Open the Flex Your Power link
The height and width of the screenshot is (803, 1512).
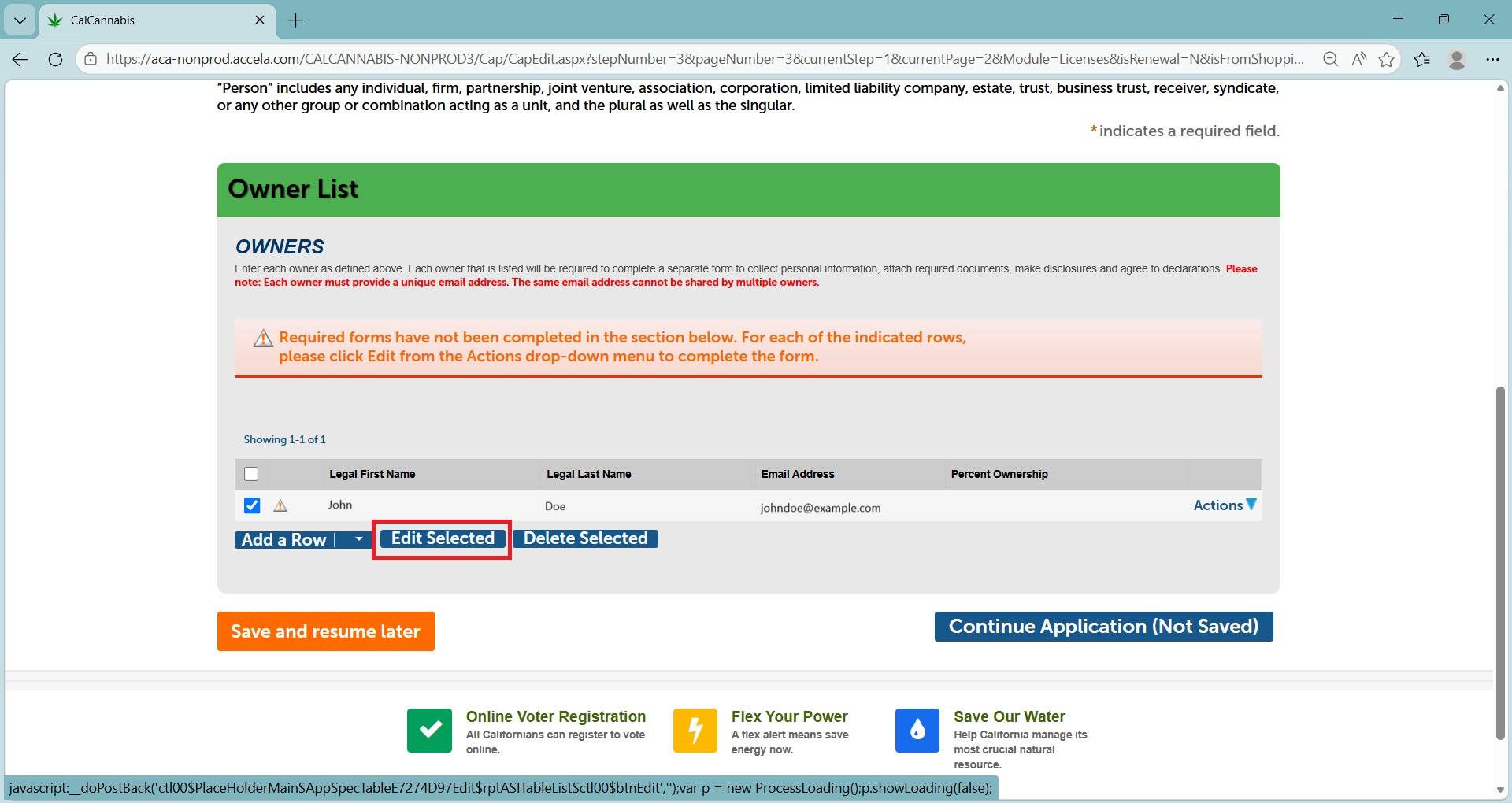(x=789, y=717)
